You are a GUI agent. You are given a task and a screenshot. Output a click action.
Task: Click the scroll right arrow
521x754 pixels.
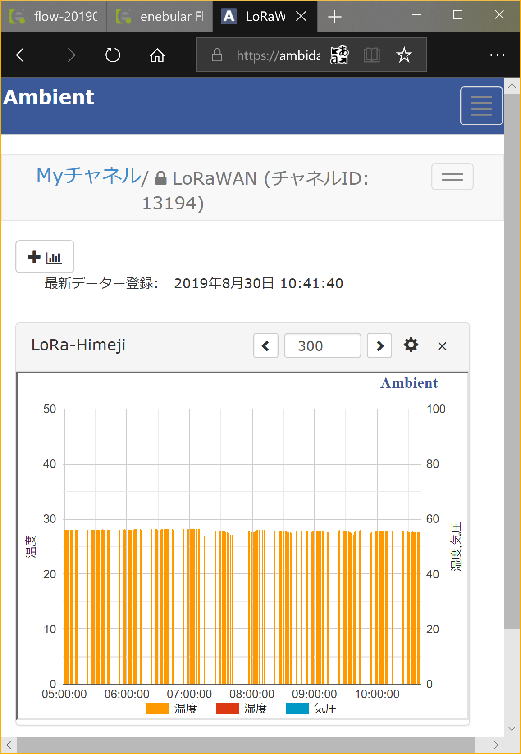click(495, 745)
